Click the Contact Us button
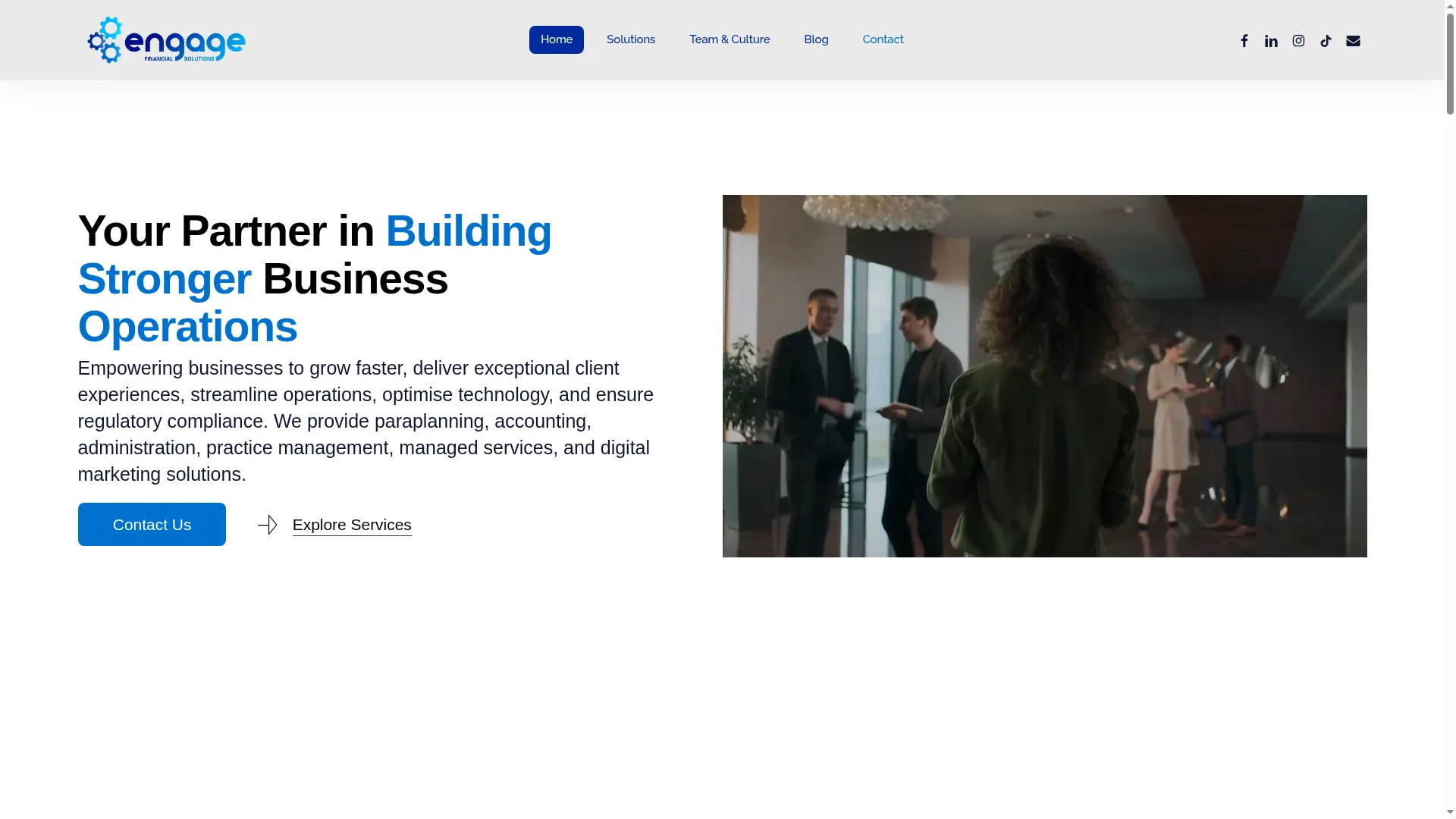Image resolution: width=1456 pixels, height=819 pixels. click(x=152, y=524)
